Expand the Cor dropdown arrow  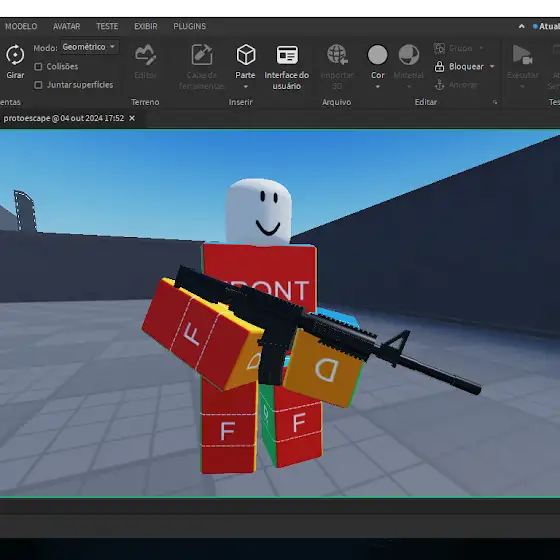[x=378, y=87]
